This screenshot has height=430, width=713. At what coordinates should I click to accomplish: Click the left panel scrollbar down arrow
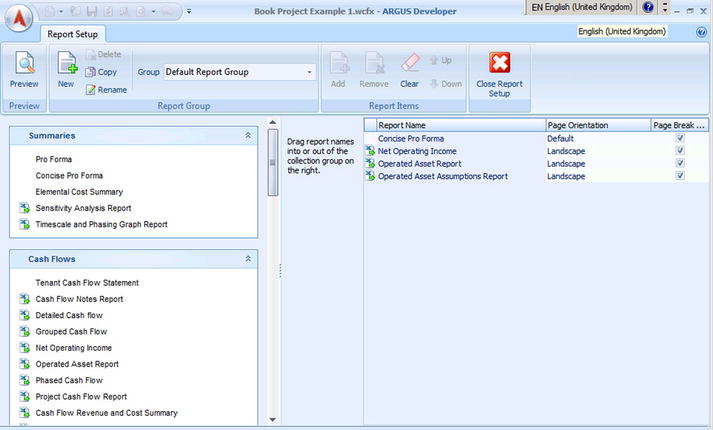pos(272,420)
